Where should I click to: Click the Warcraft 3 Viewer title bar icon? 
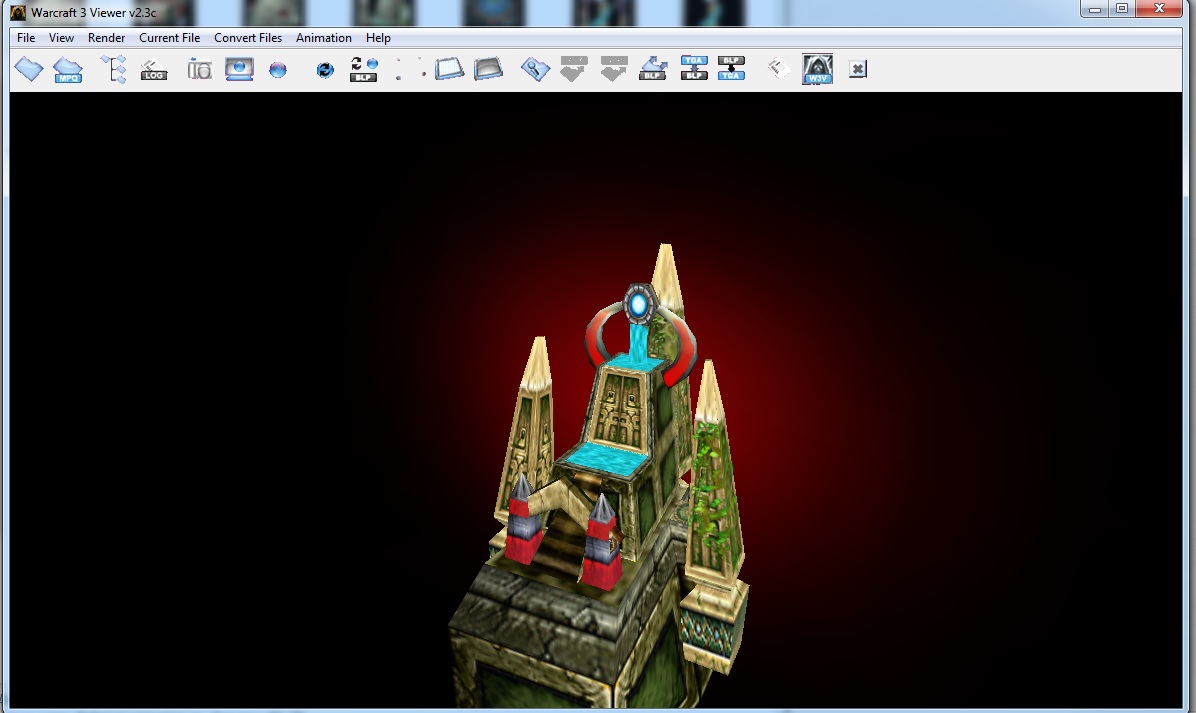18,12
